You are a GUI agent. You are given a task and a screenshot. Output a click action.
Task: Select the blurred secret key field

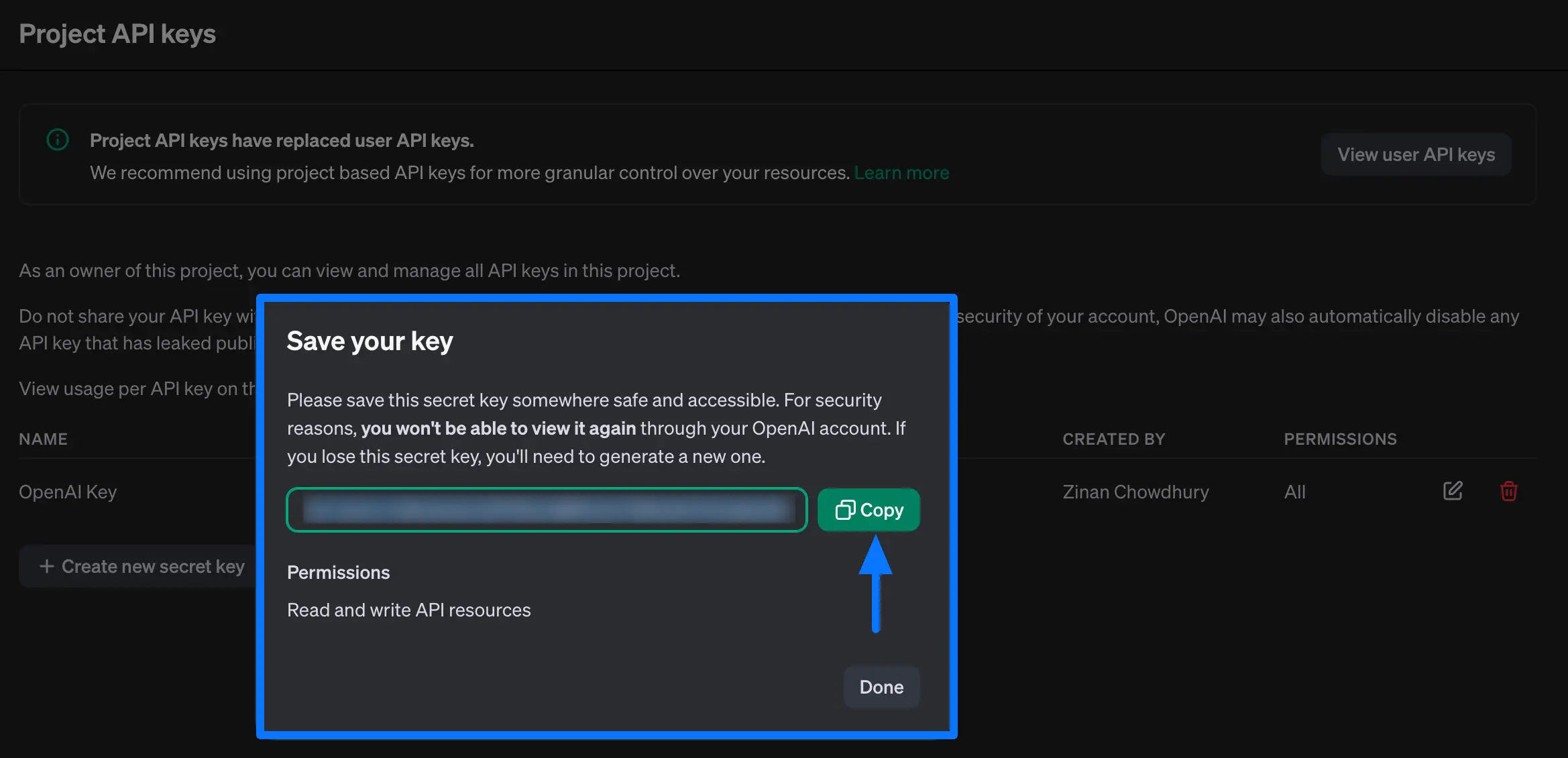coord(546,510)
